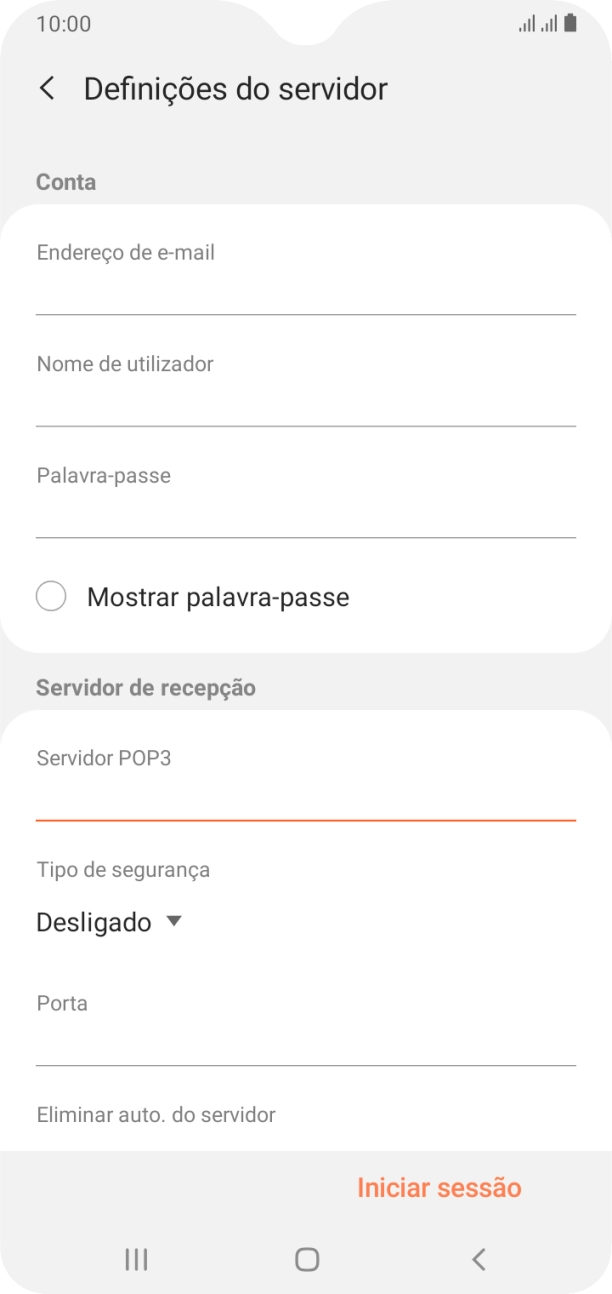Viewport: 612px width, 1294px height.
Task: Tap the Definições do servidor title
Action: coord(236,89)
